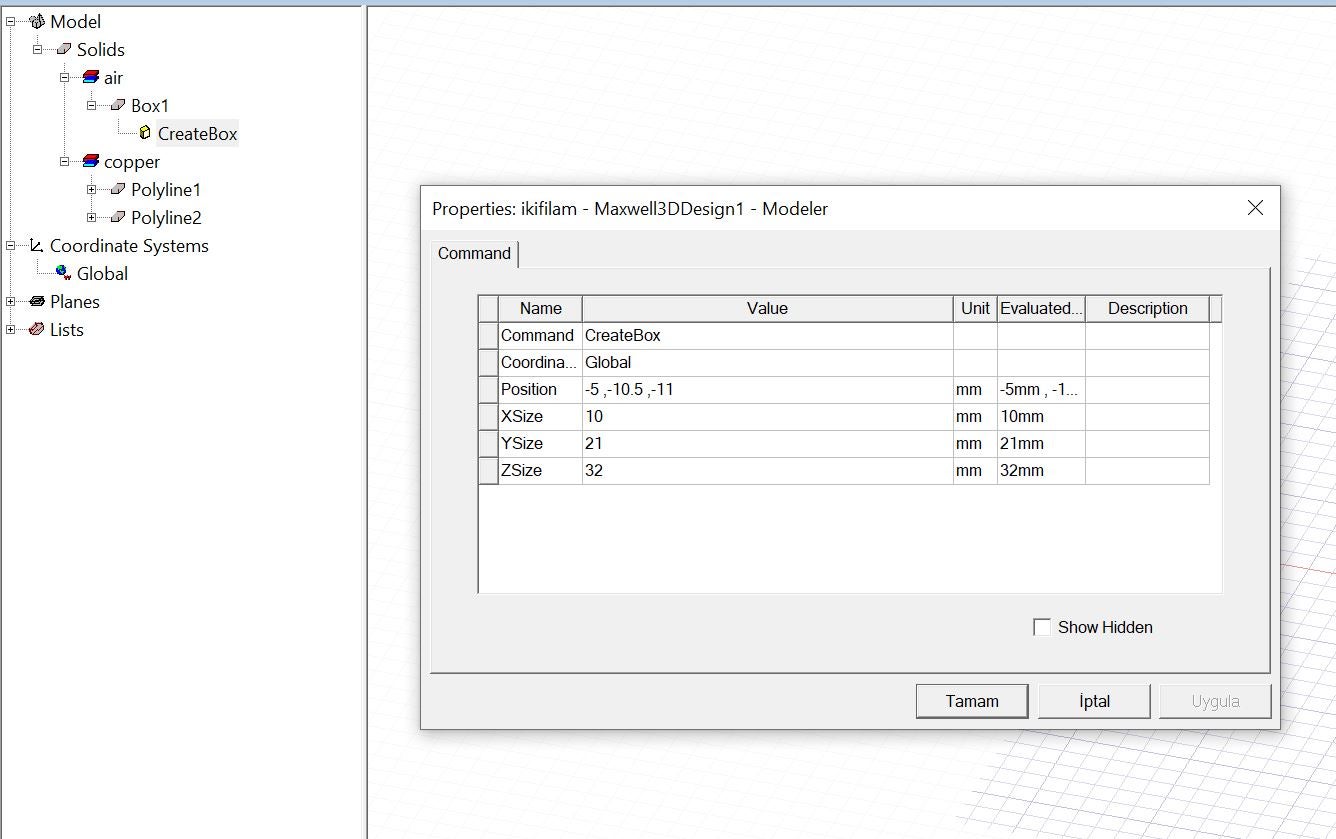The width and height of the screenshot is (1336, 839).
Task: Click the Model root icon in tree
Action: [37, 21]
